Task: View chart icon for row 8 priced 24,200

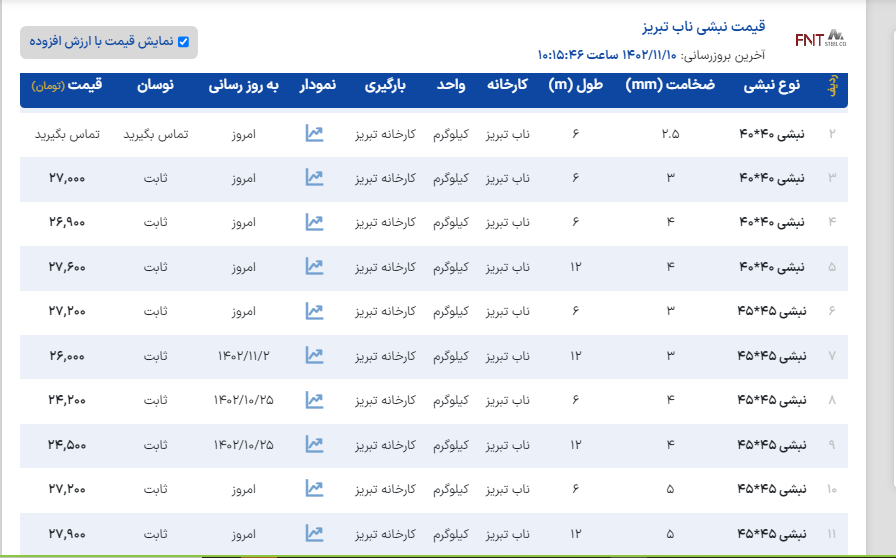Action: pyautogui.click(x=314, y=400)
